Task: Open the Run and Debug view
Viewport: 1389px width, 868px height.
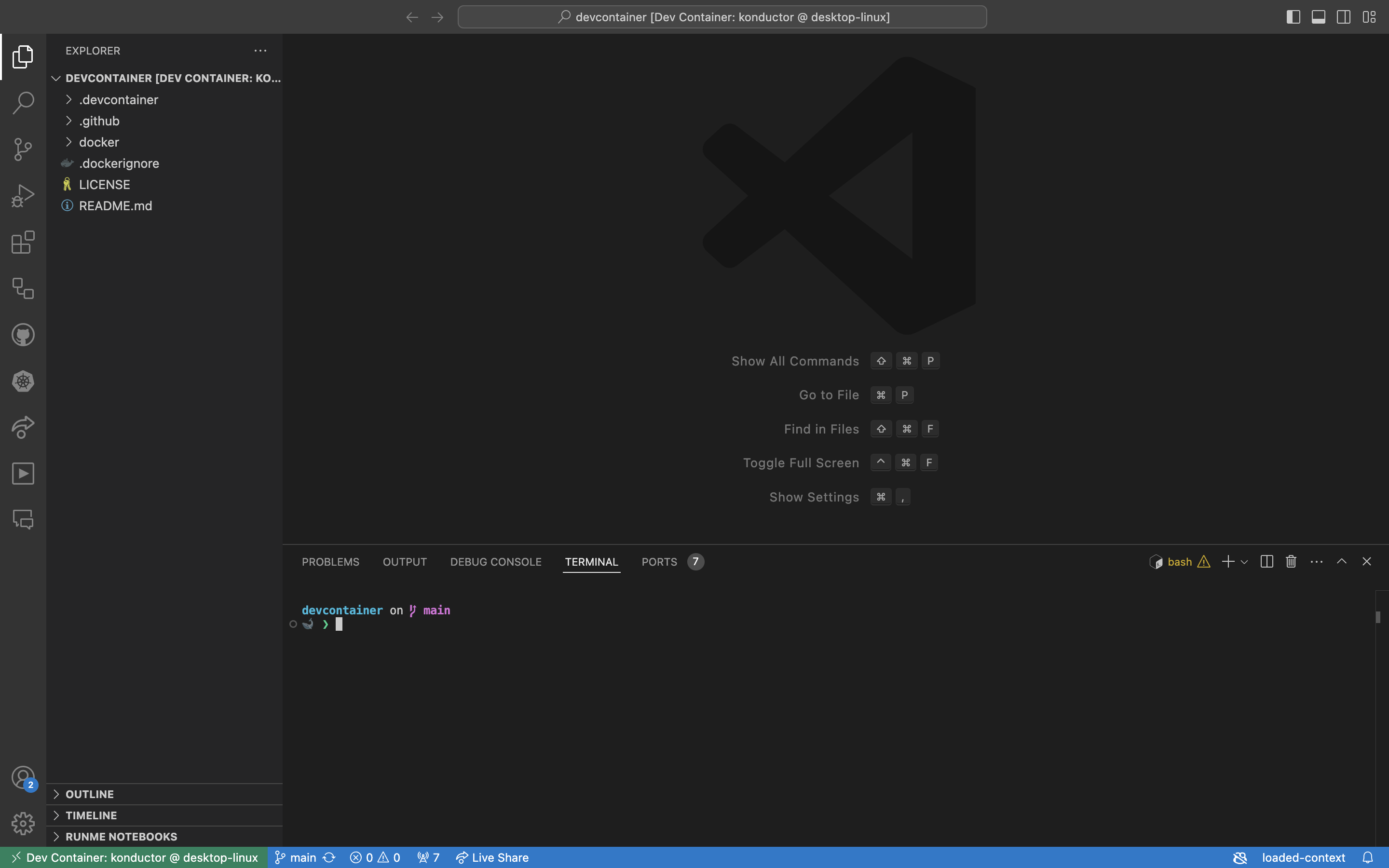Action: (x=23, y=196)
